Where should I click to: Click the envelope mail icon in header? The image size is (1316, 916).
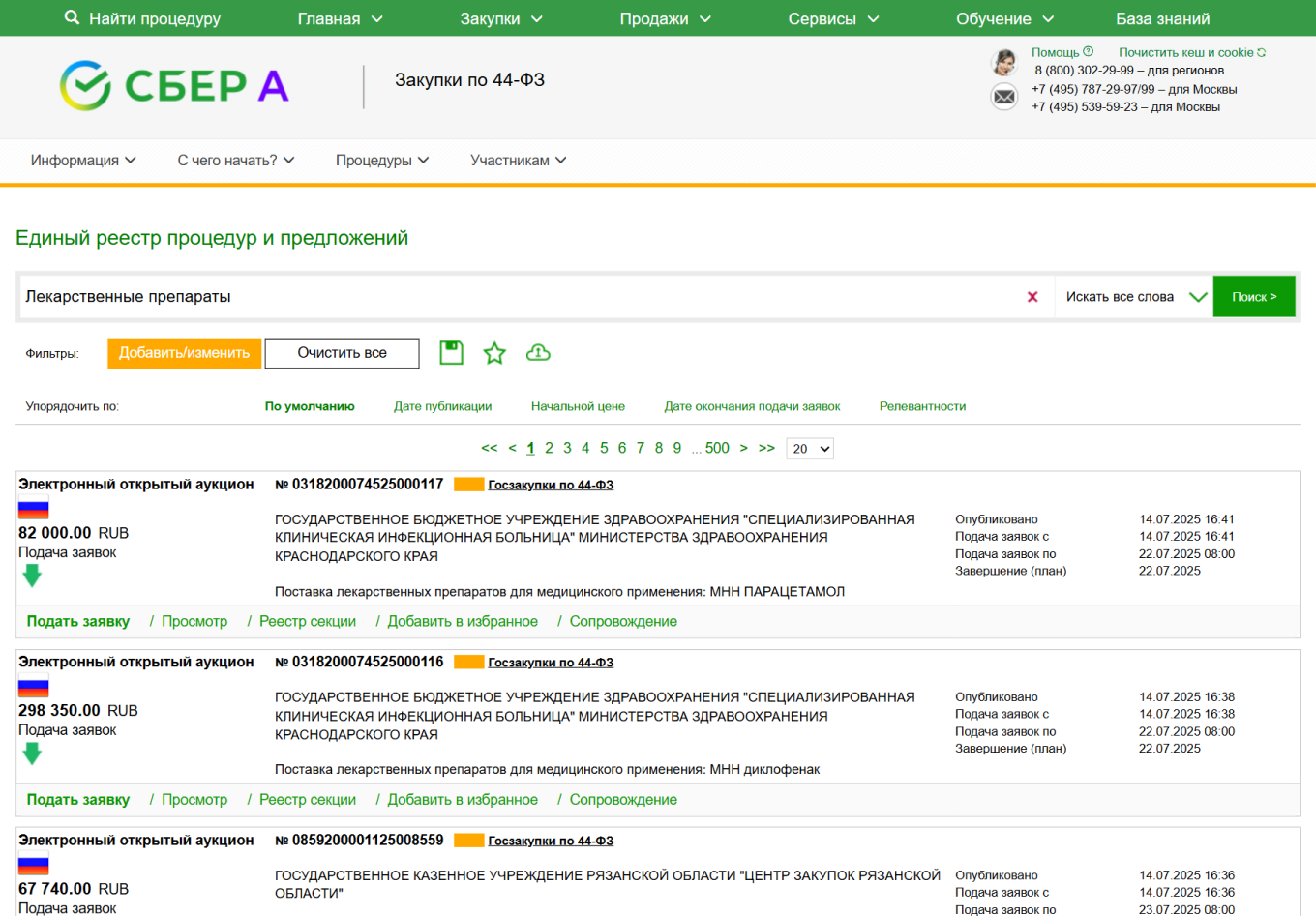coord(1004,97)
